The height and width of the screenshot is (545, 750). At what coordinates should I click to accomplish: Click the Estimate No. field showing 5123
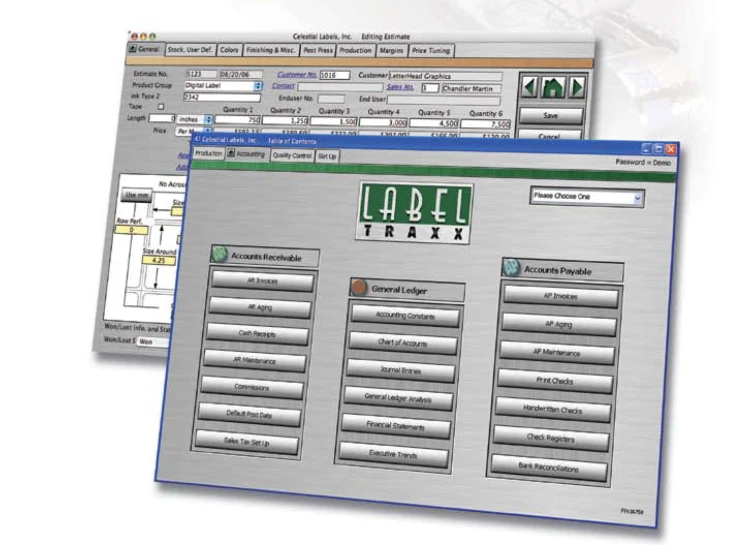[201, 74]
